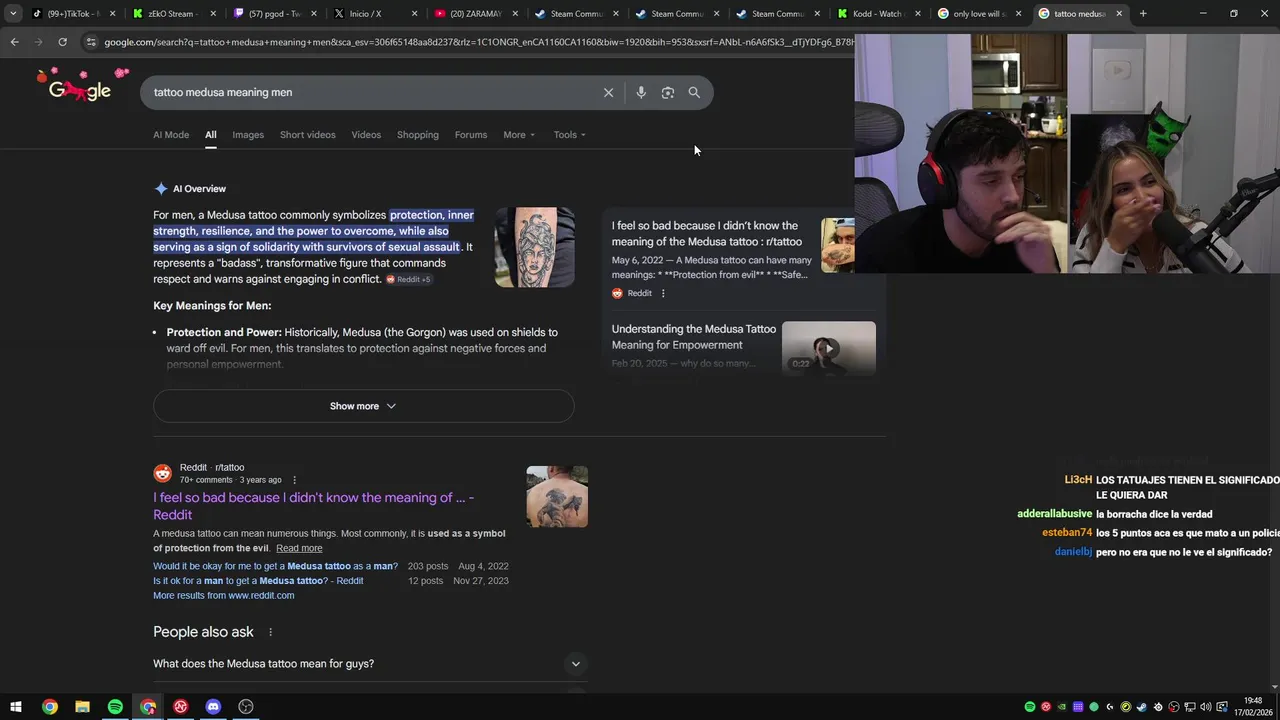This screenshot has height=720, width=1280.
Task: Switch to the zEkO Stream browser tab
Action: tap(175, 14)
